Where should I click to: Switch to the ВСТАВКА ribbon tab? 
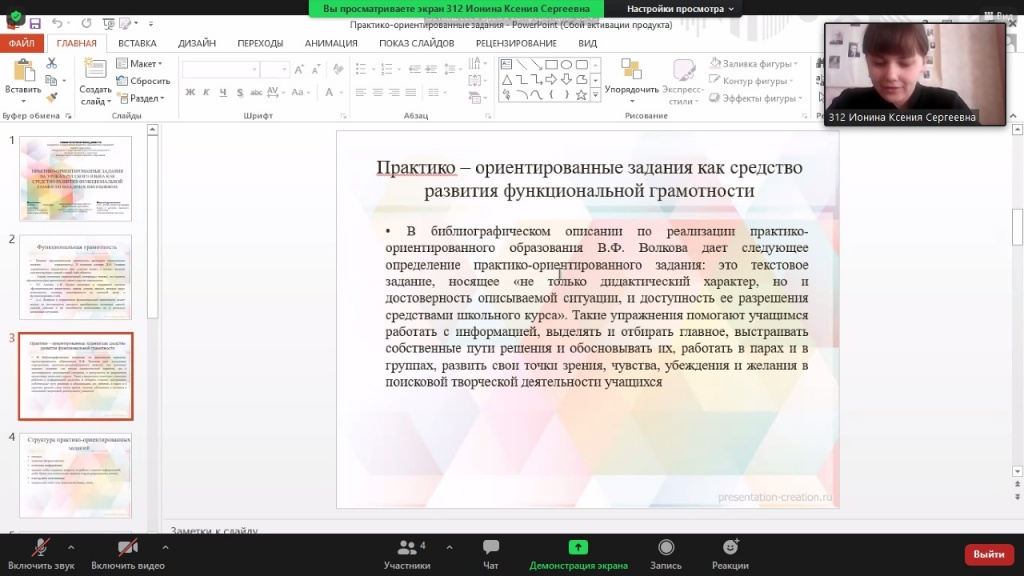tap(137, 43)
